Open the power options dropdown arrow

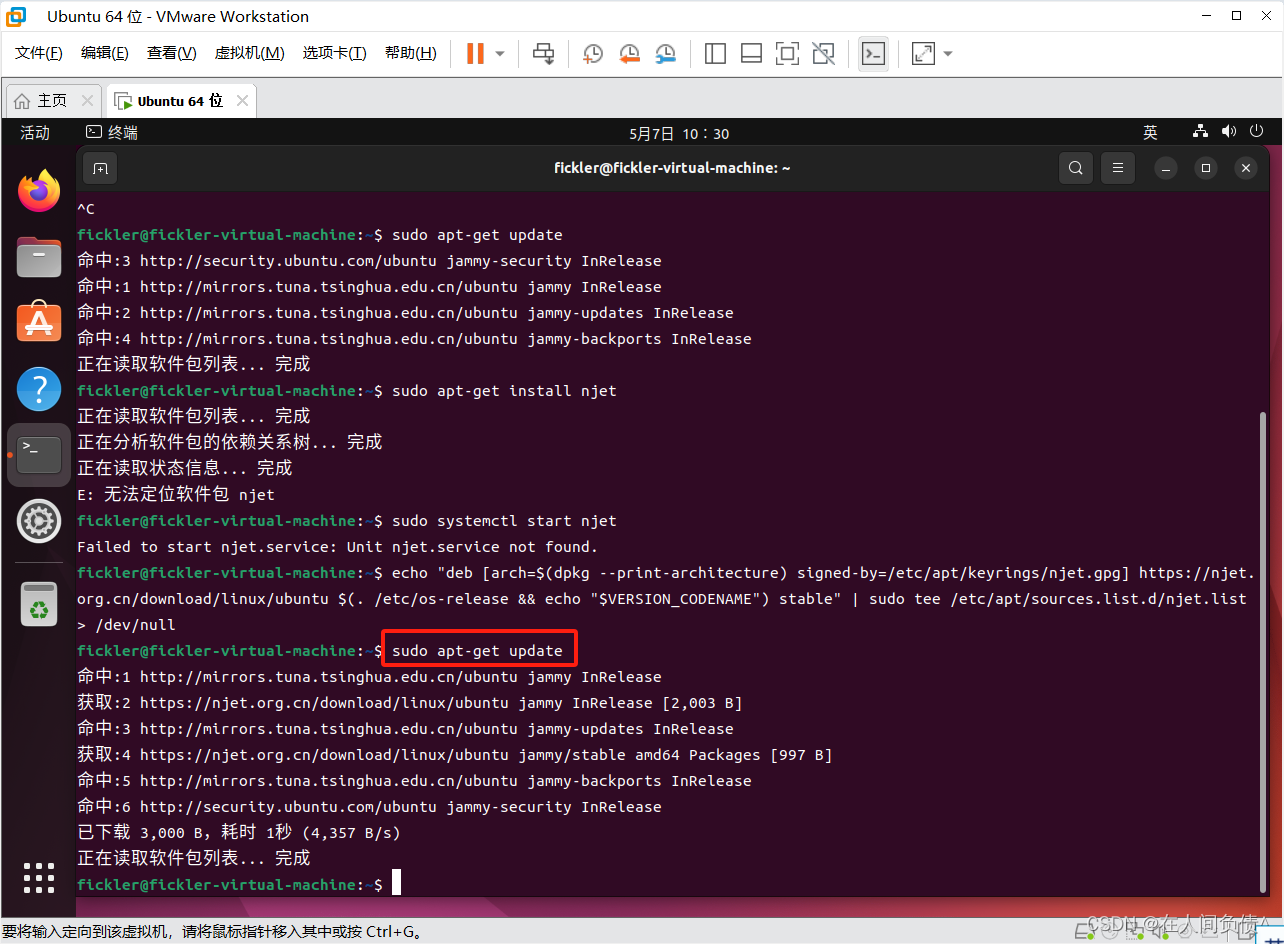500,53
